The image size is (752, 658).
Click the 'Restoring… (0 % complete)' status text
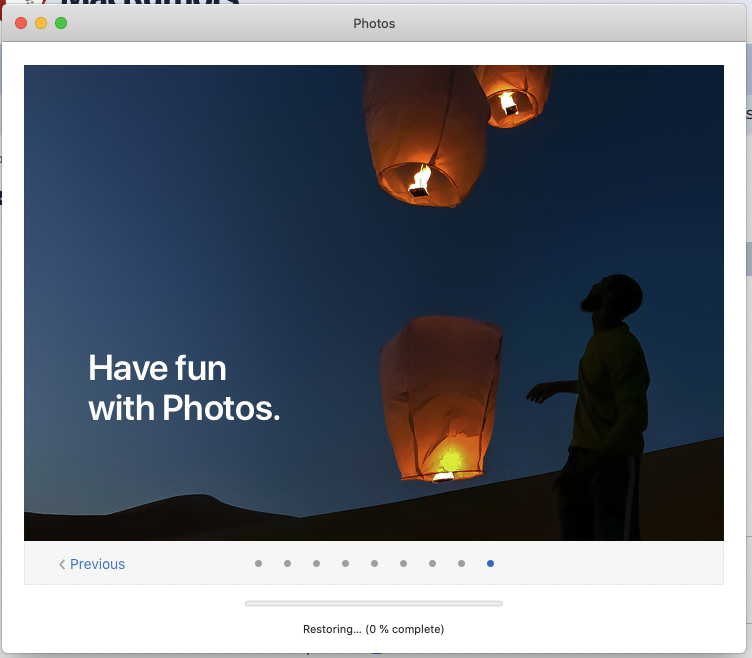click(374, 629)
